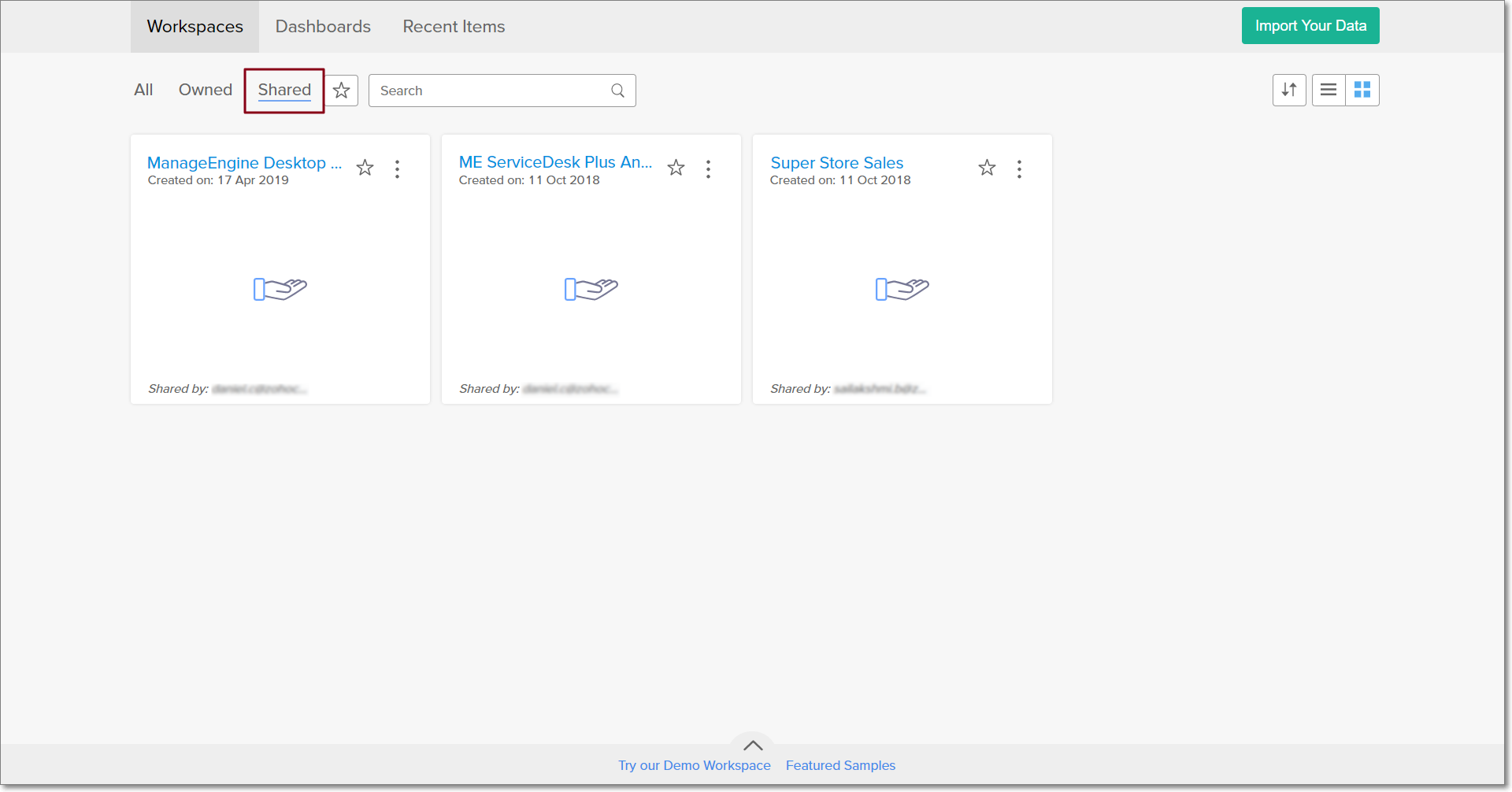Toggle the favorites star filter
The image size is (1512, 792).
point(342,91)
